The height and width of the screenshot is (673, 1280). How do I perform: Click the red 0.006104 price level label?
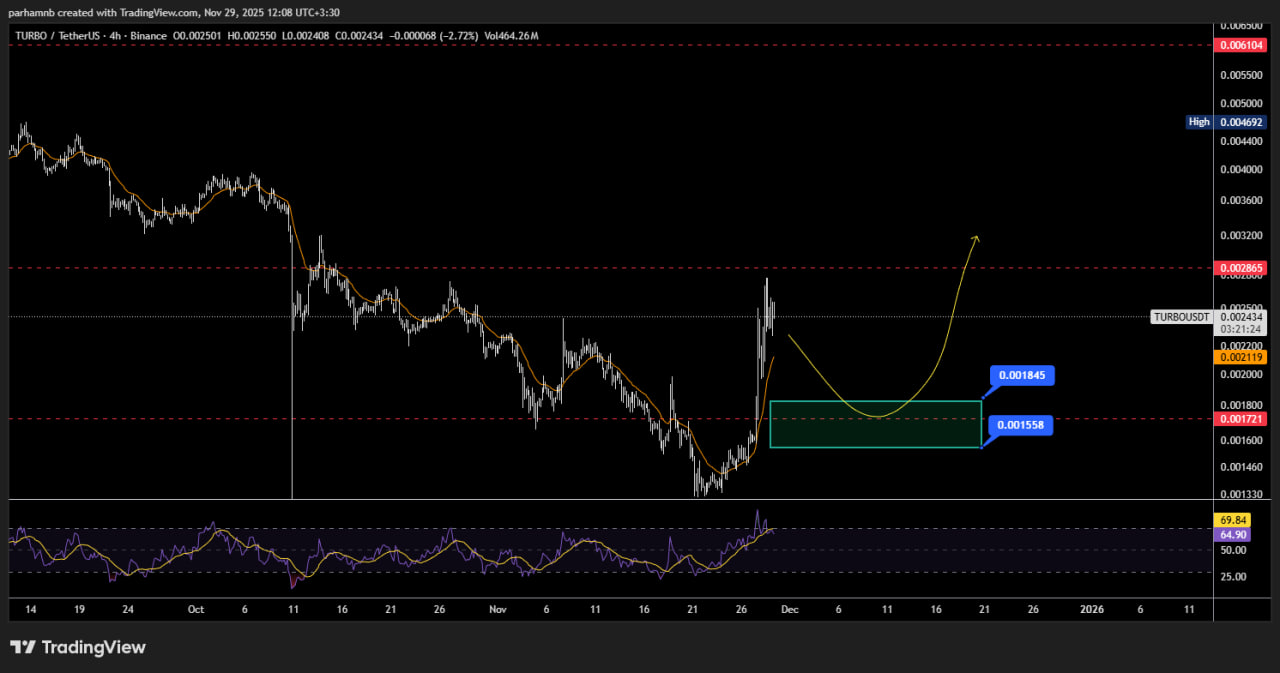click(x=1240, y=45)
